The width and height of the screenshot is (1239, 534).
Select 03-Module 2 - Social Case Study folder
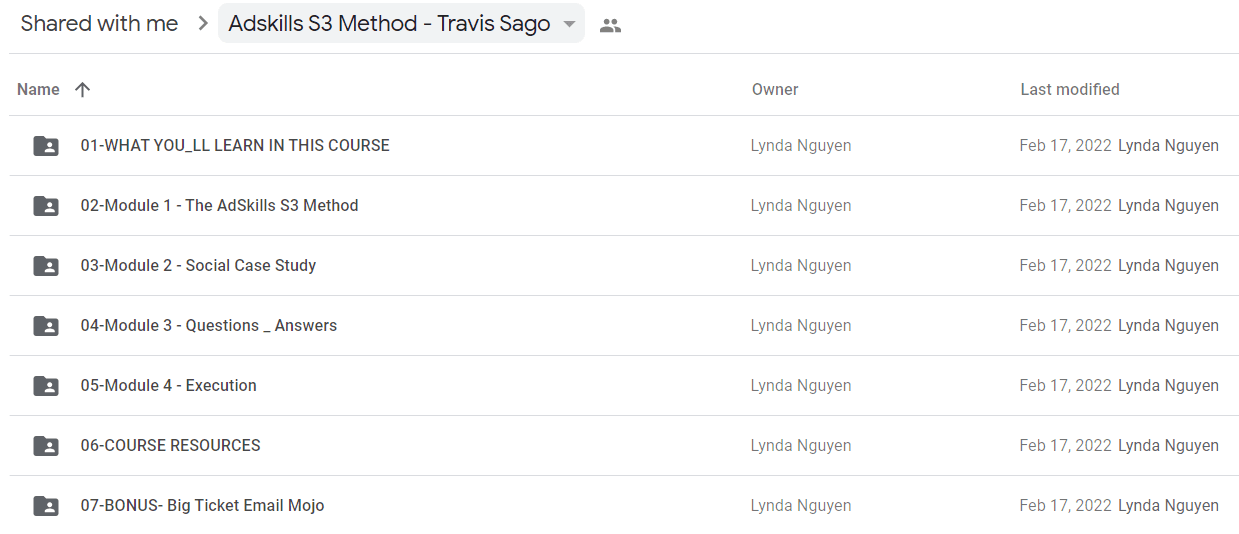click(624, 266)
